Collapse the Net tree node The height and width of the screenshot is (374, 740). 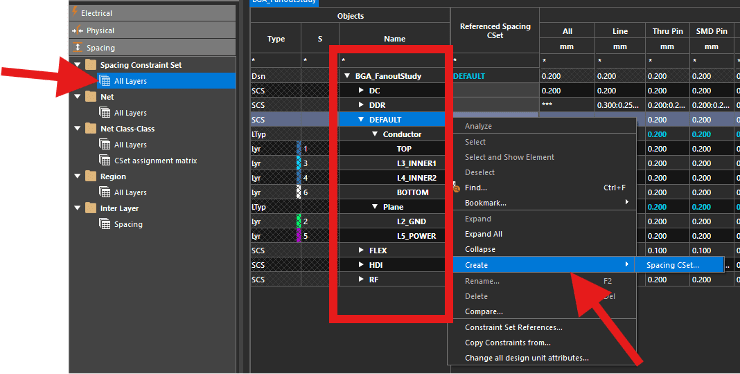(x=77, y=96)
